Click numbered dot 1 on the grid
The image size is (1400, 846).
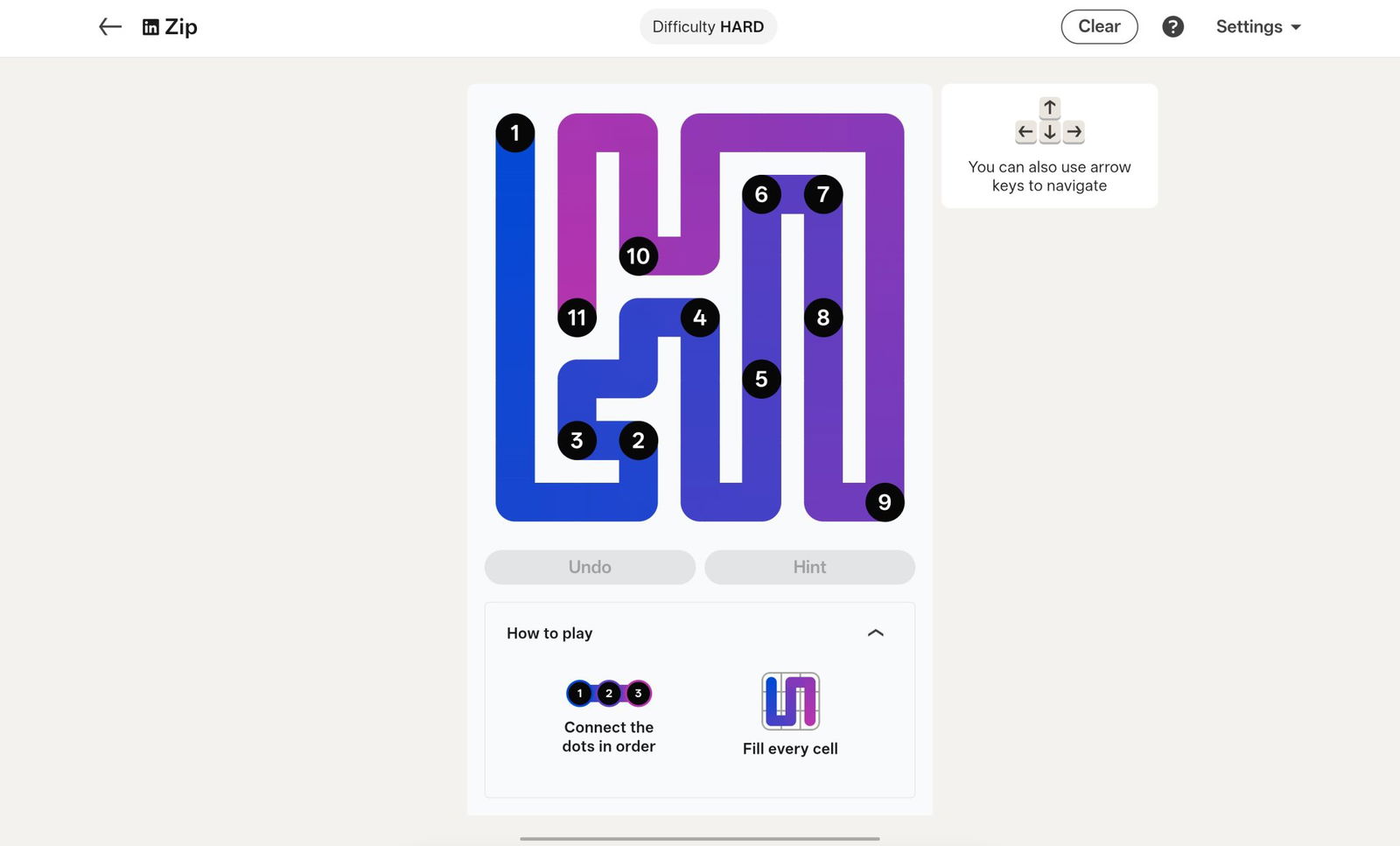click(x=515, y=133)
